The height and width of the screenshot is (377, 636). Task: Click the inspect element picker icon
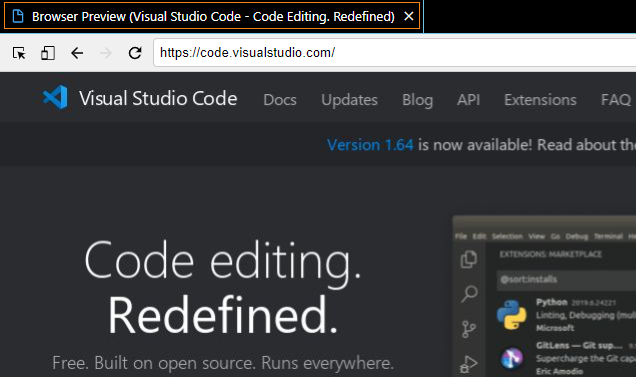tap(19, 53)
